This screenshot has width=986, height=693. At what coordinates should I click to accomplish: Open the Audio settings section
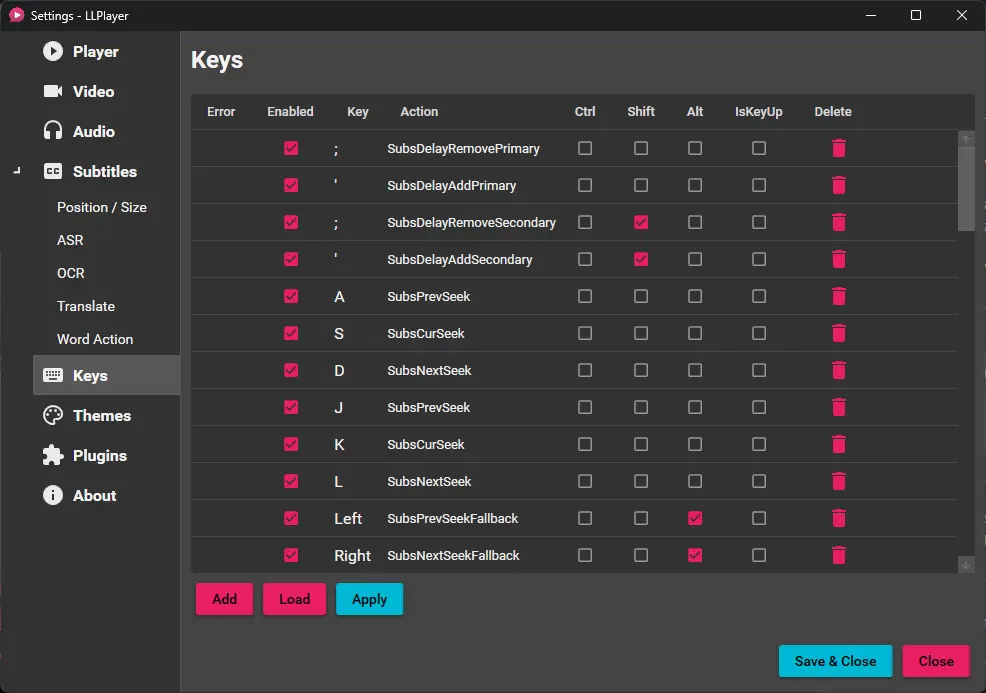click(x=106, y=131)
